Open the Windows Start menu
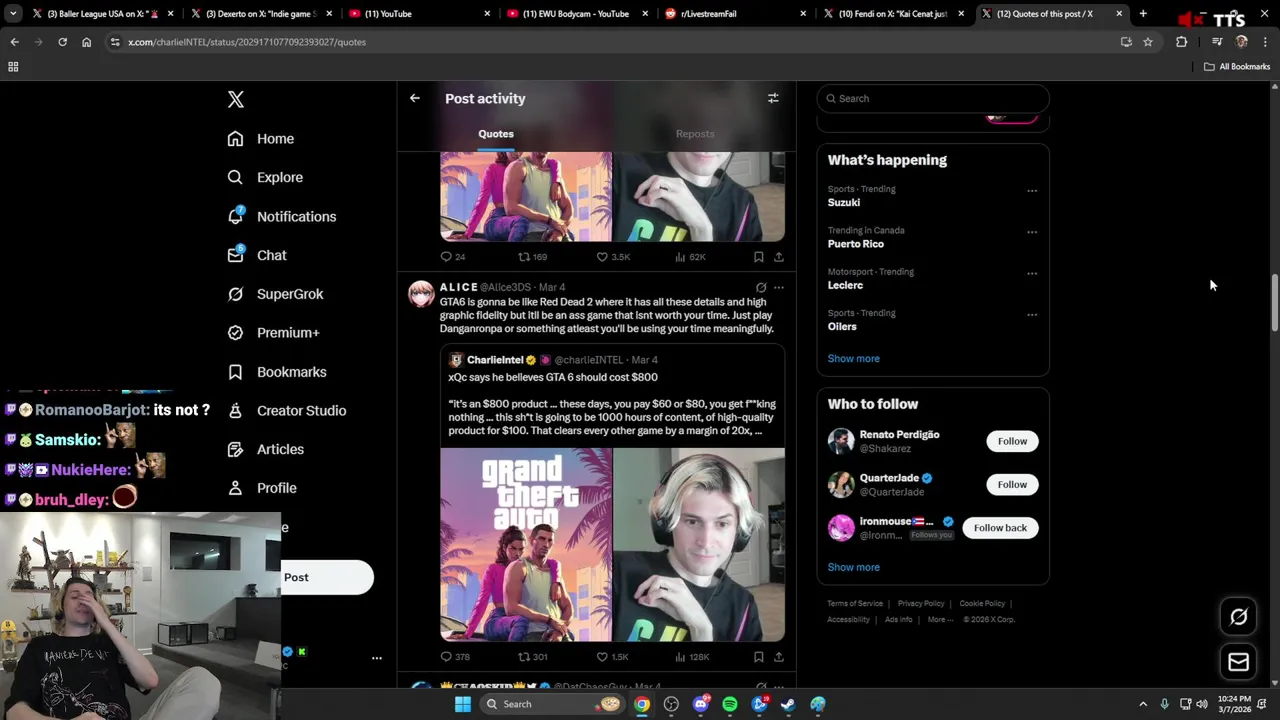The height and width of the screenshot is (720, 1280). tap(462, 704)
